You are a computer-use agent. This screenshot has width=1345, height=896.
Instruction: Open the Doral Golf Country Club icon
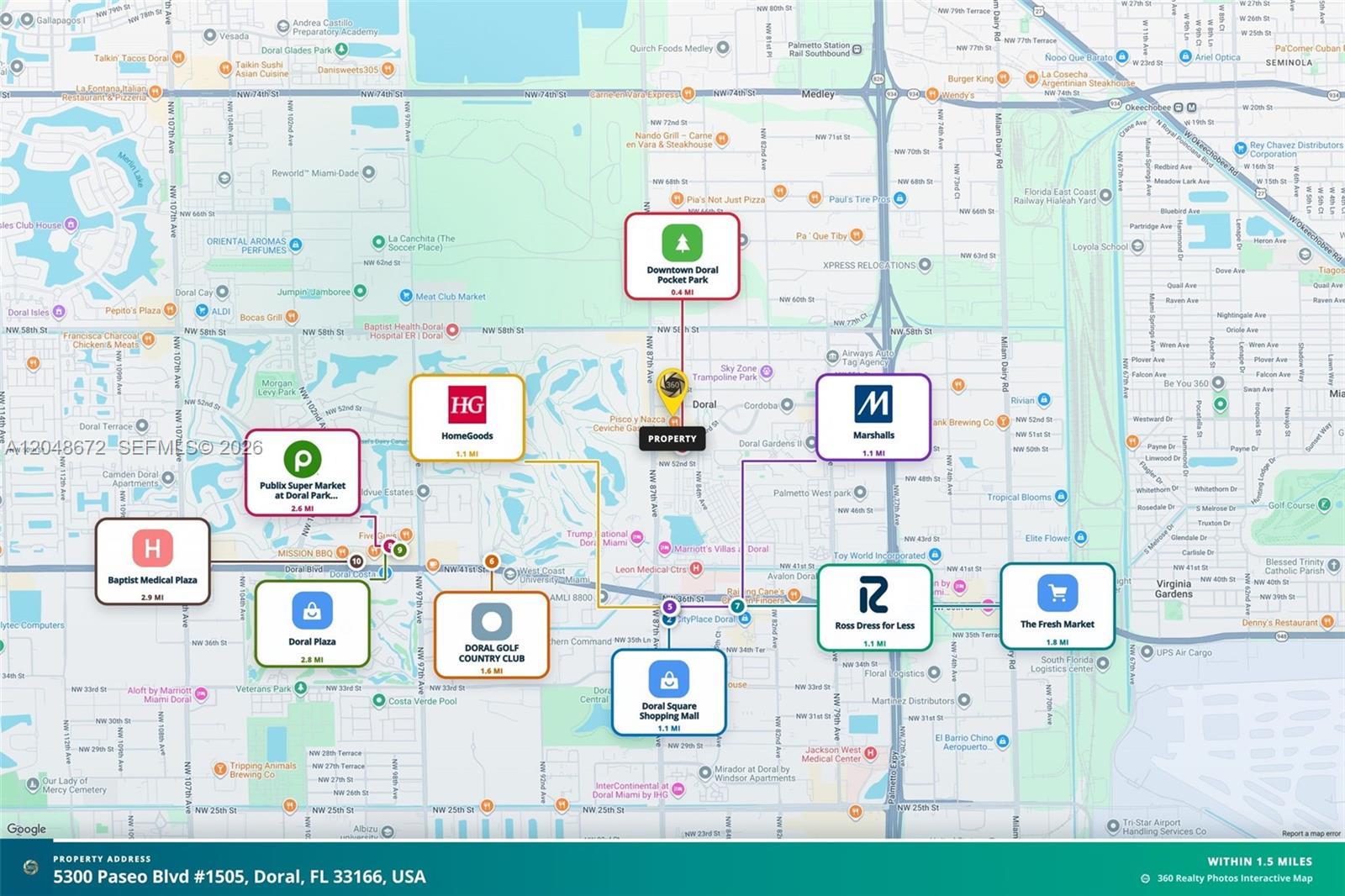tap(492, 622)
